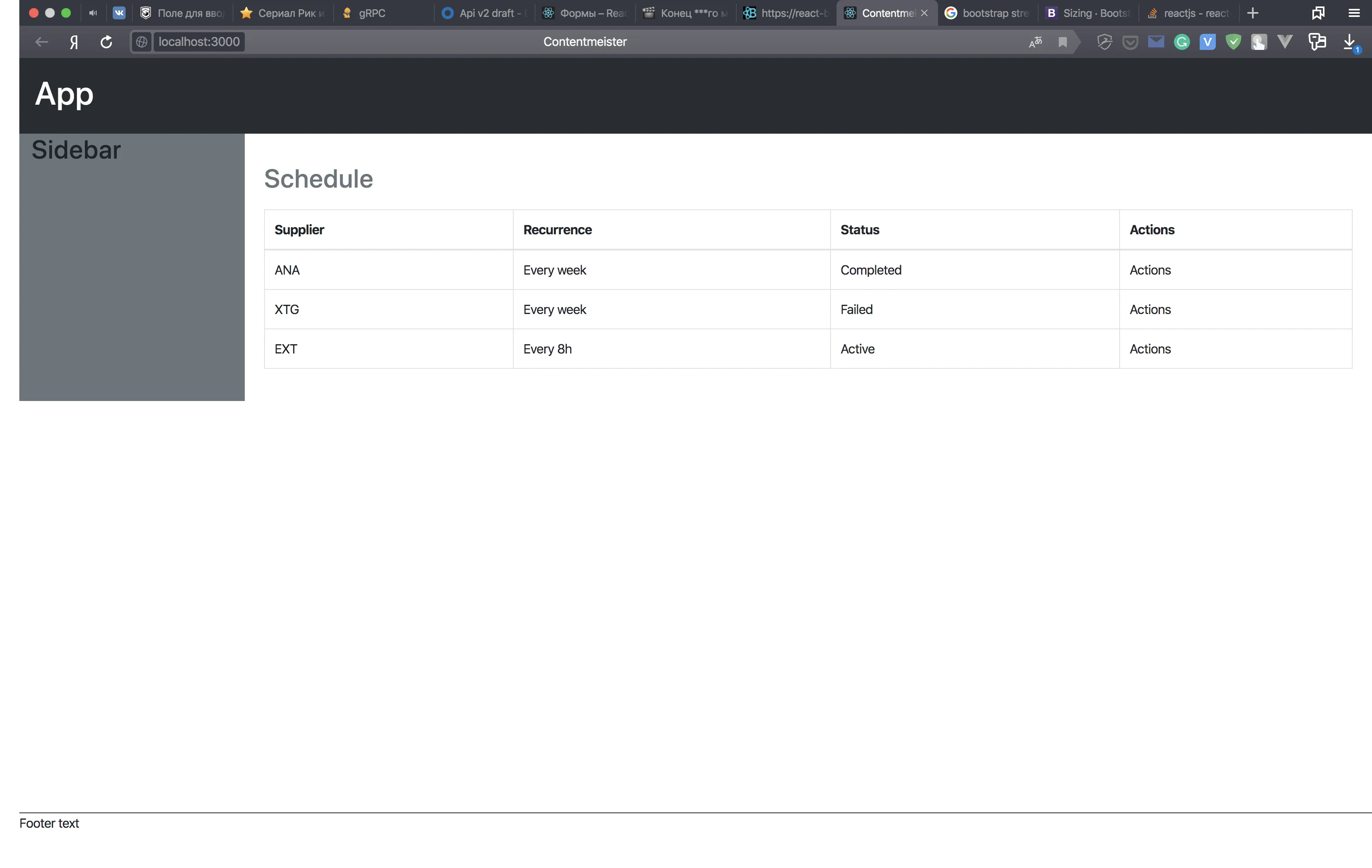The height and width of the screenshot is (868, 1372).
Task: Click the Grammarly extension icon
Action: point(1182,41)
